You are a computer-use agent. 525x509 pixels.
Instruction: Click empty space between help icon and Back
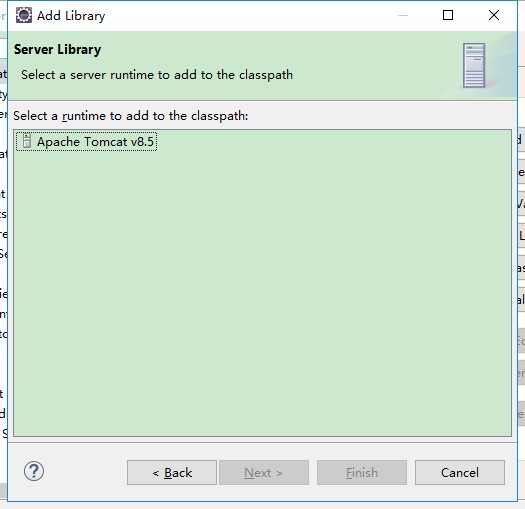click(85, 472)
